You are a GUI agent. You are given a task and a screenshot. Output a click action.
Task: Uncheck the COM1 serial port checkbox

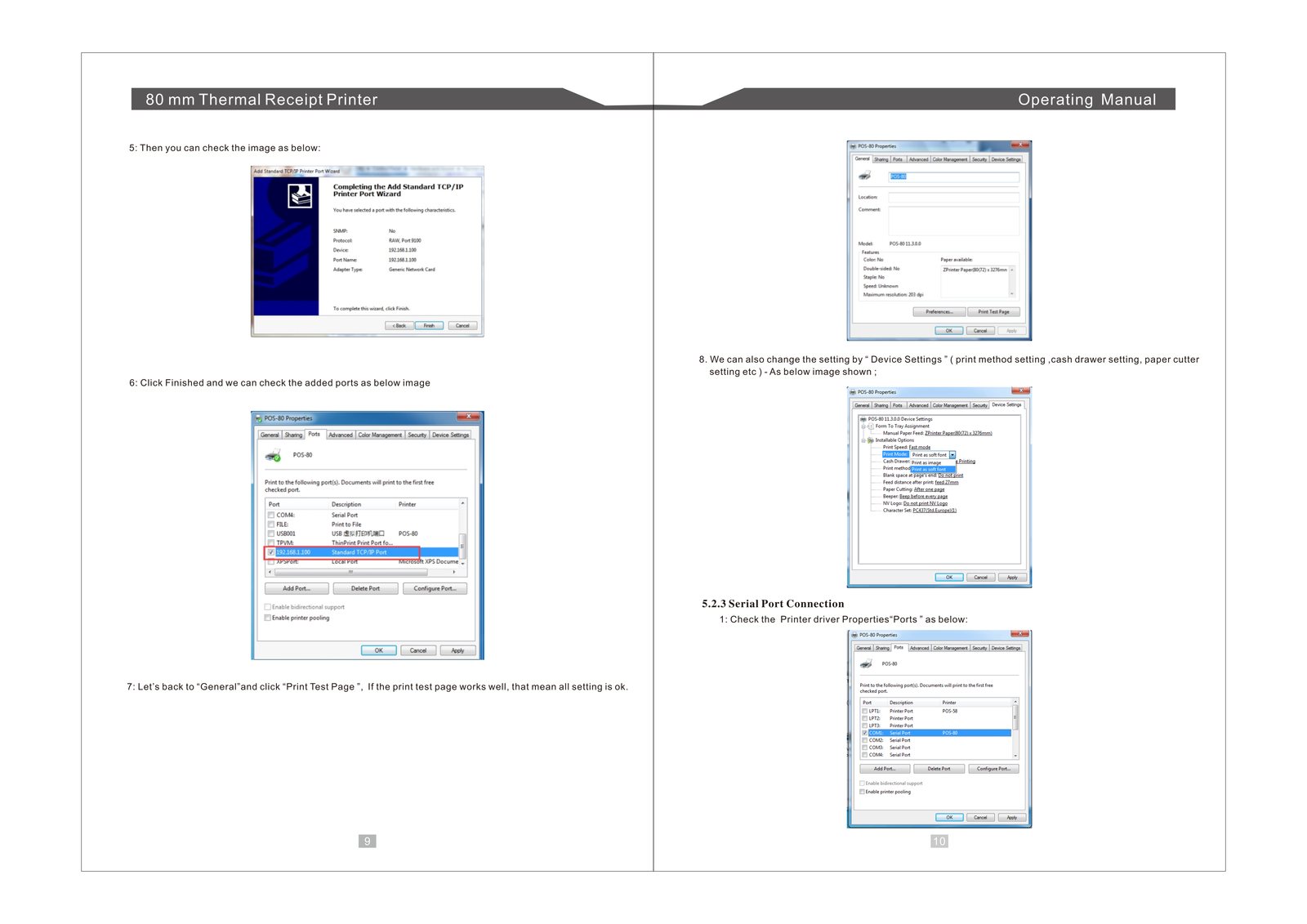(864, 733)
